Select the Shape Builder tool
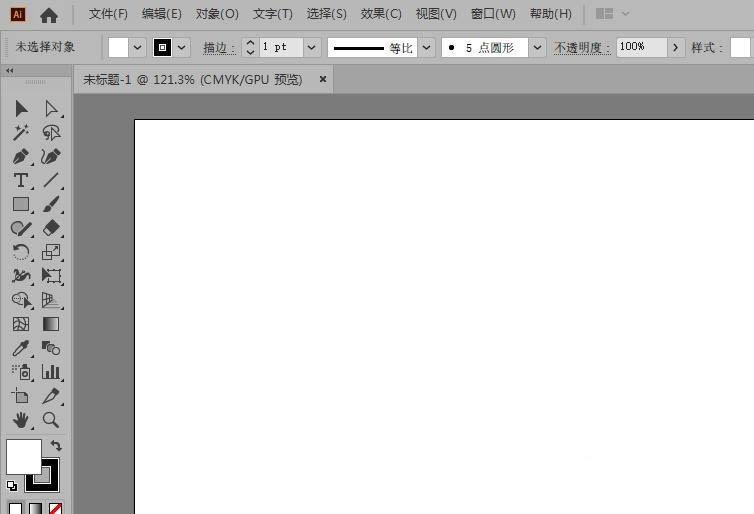The height and width of the screenshot is (514, 754). (x=21, y=300)
